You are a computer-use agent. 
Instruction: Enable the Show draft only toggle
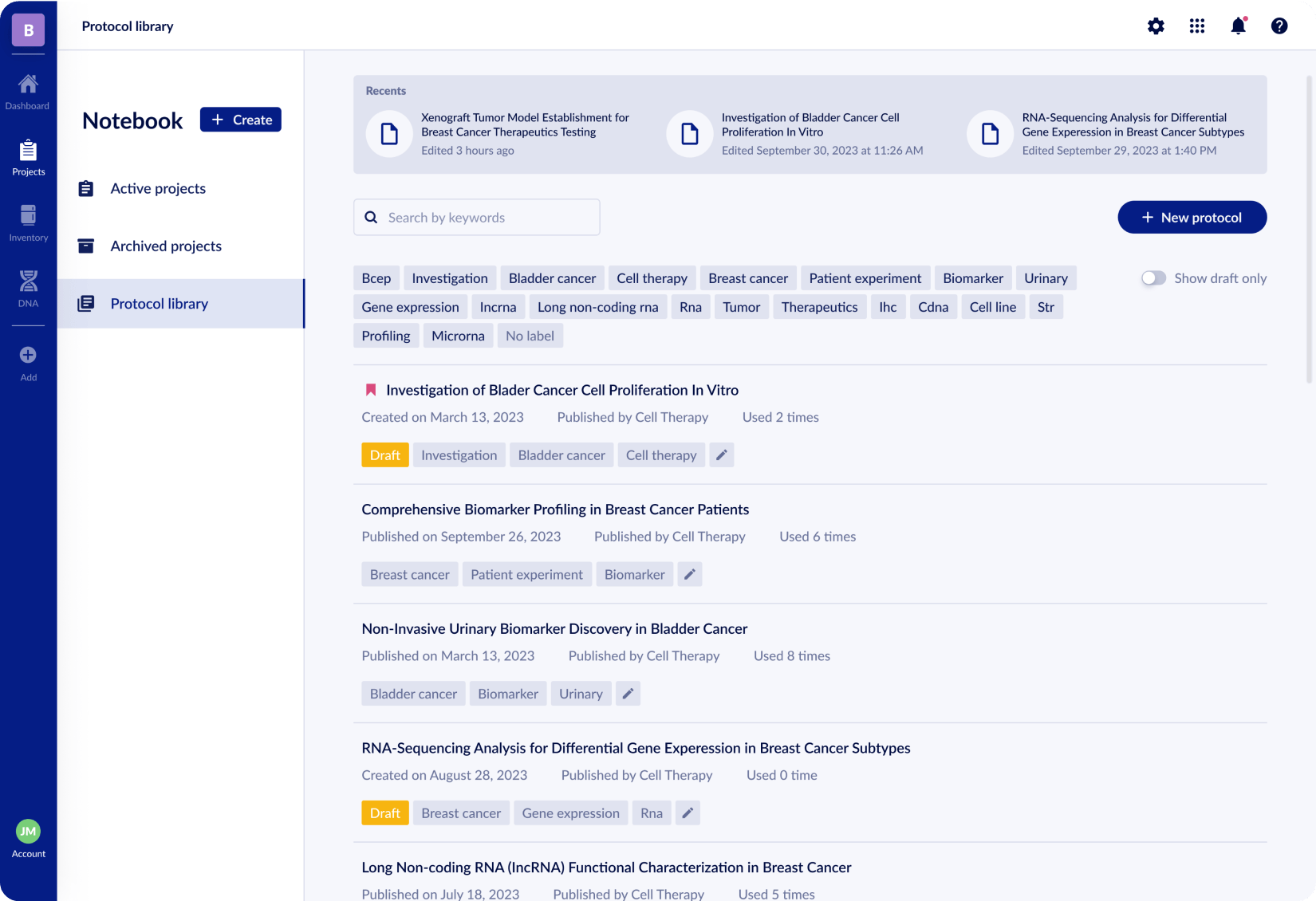pyautogui.click(x=1153, y=278)
